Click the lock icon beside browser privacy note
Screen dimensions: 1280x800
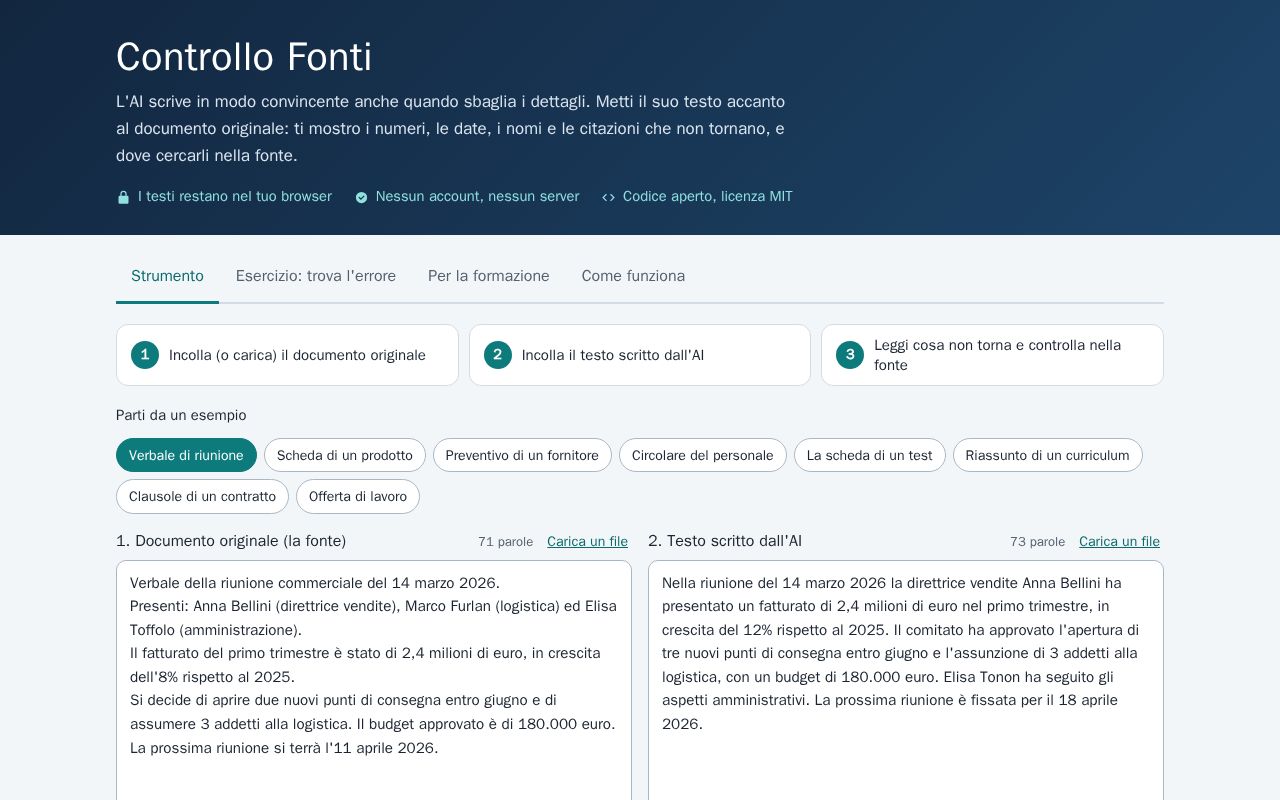coord(123,197)
